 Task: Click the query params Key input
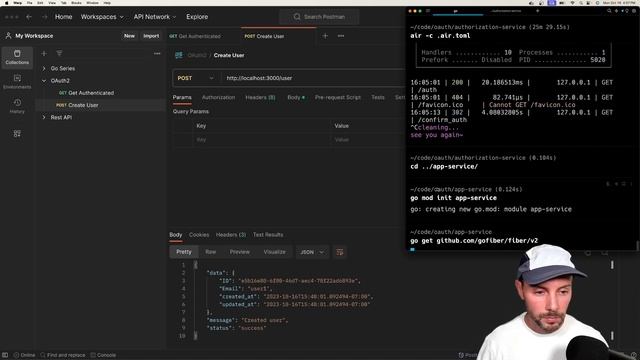(261, 140)
